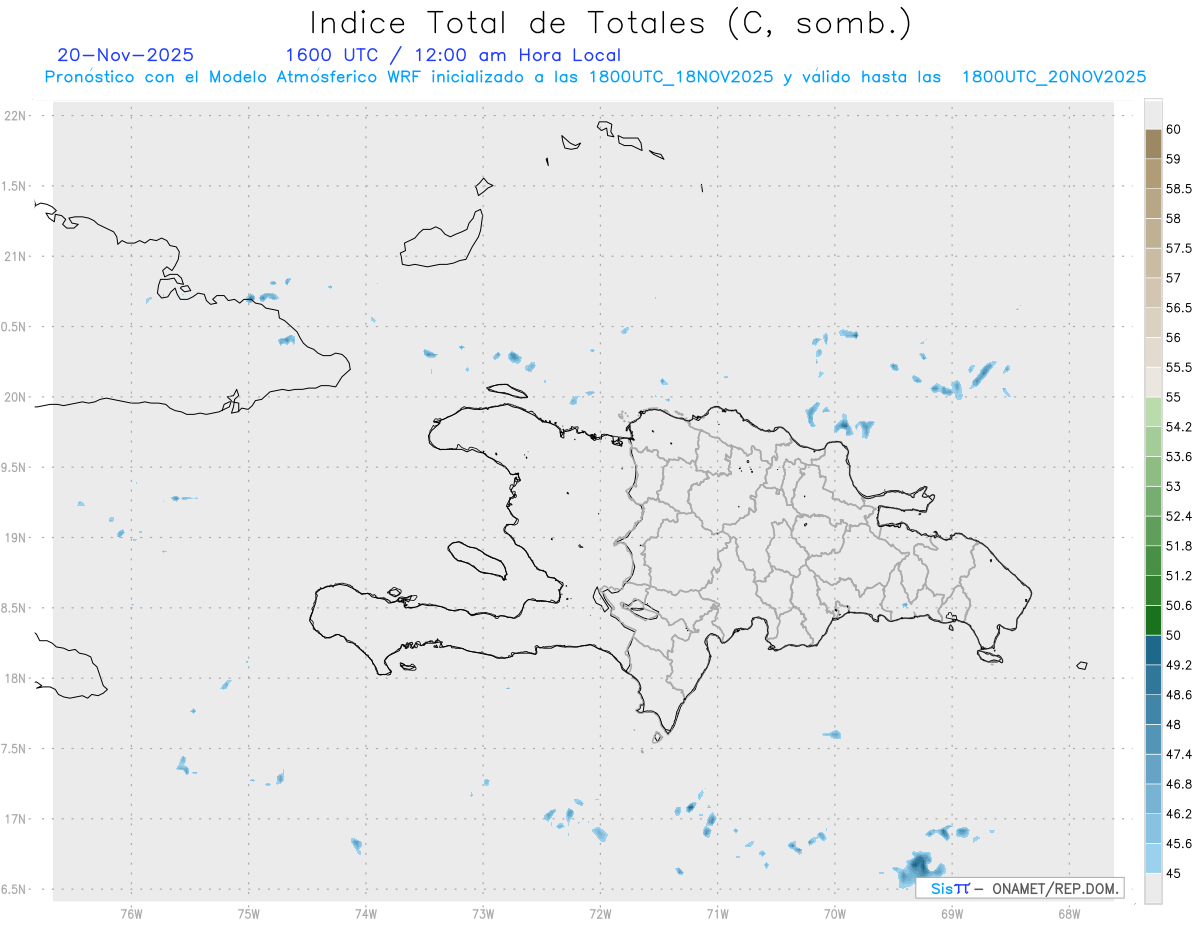
Task: Click the colorbar value "46.2"
Action: tap(1178, 814)
